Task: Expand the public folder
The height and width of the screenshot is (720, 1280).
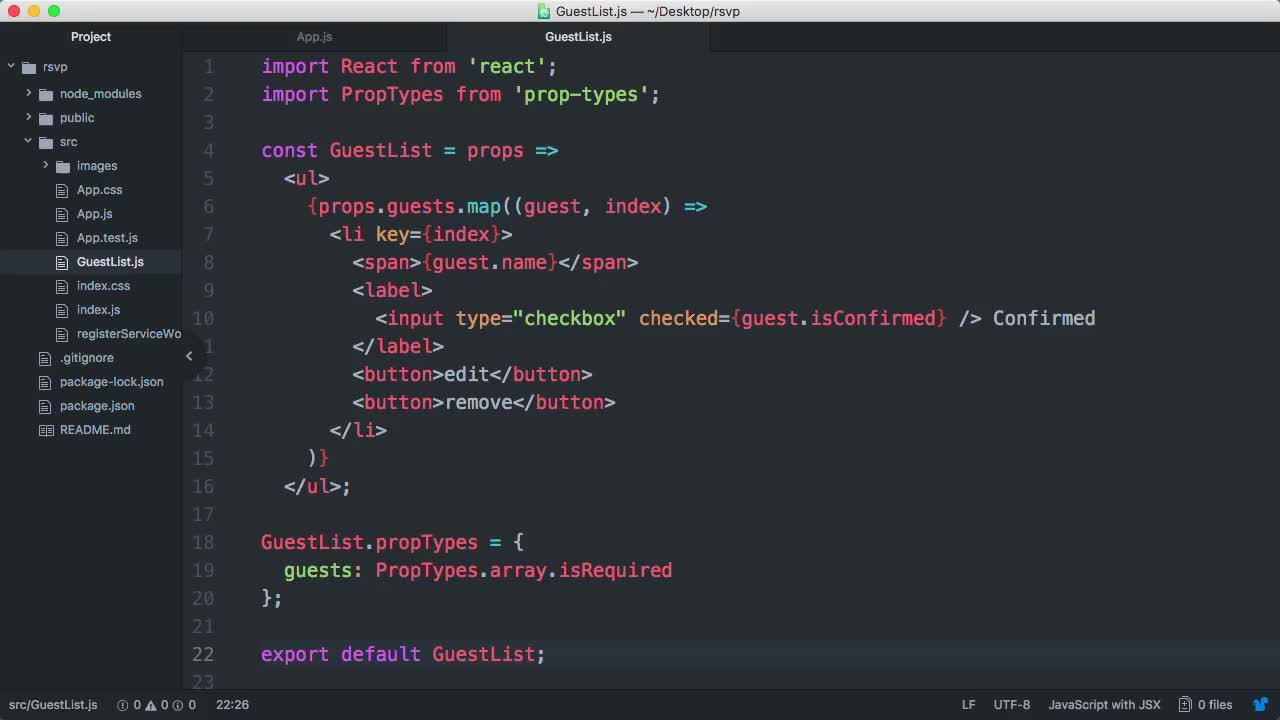Action: coord(29,118)
